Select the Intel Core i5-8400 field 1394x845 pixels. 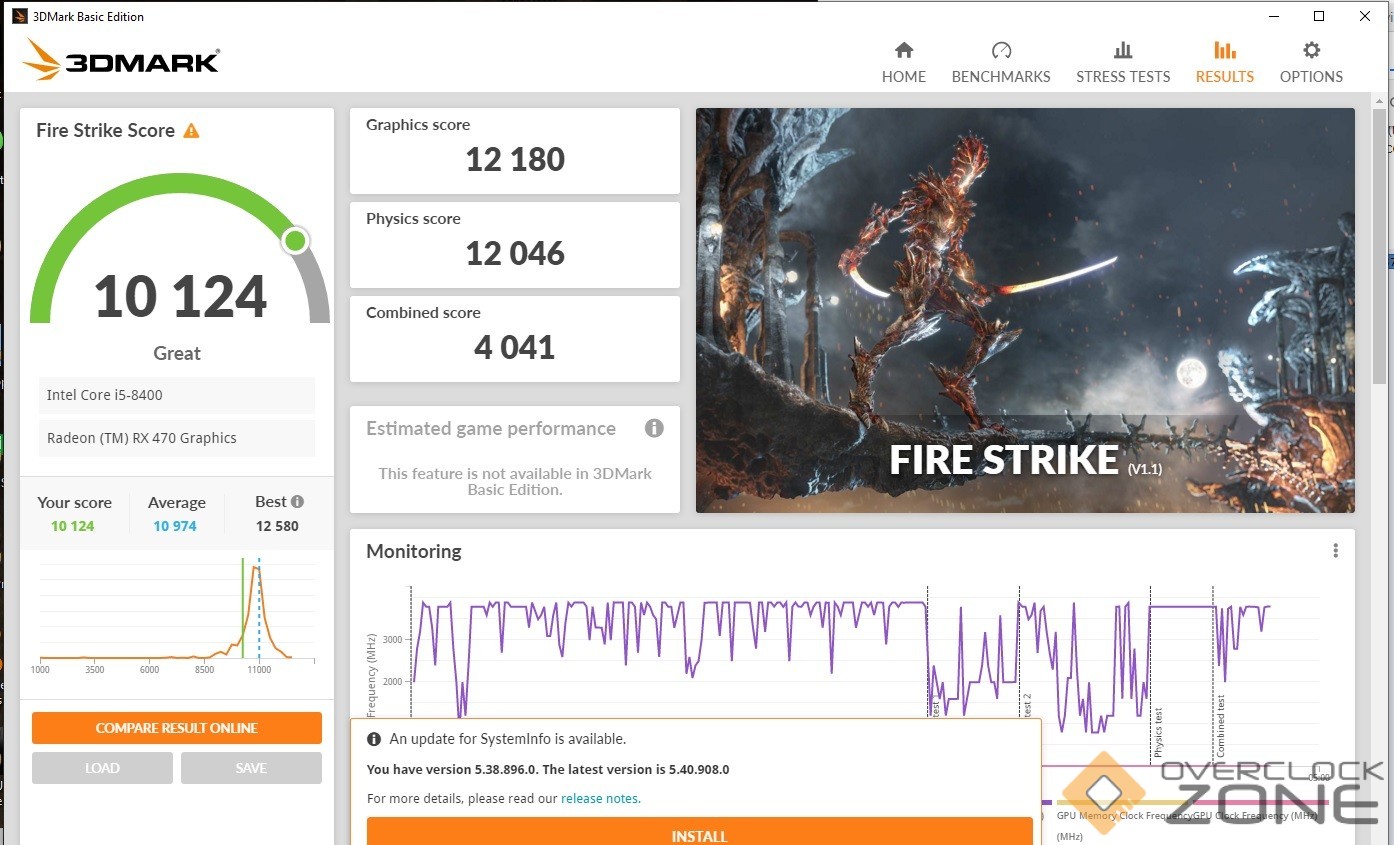pyautogui.click(x=177, y=395)
